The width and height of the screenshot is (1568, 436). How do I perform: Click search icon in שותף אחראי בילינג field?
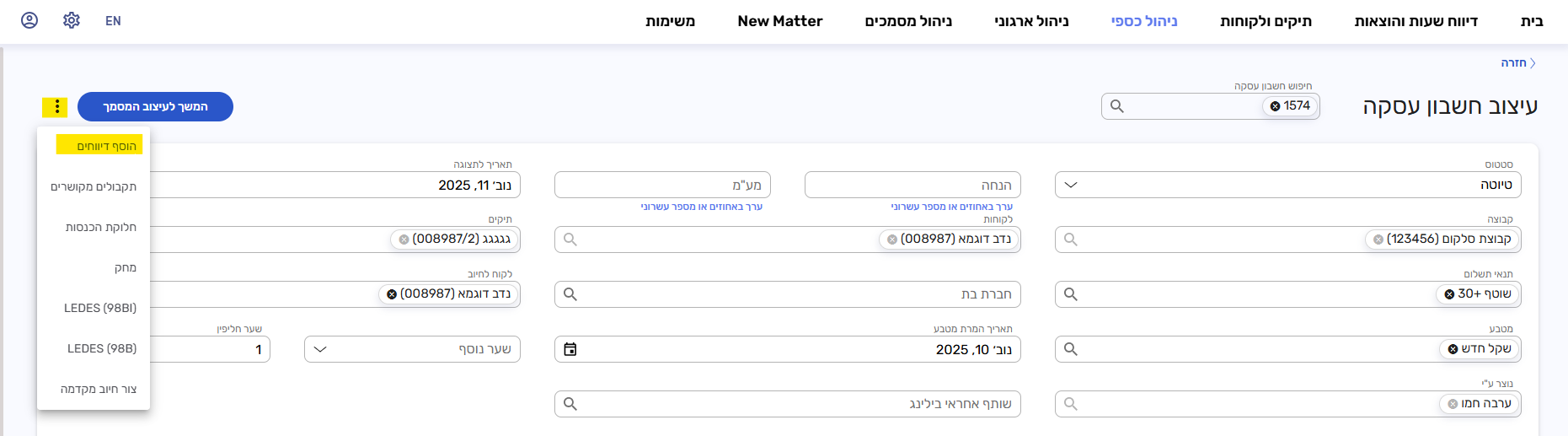tap(570, 404)
